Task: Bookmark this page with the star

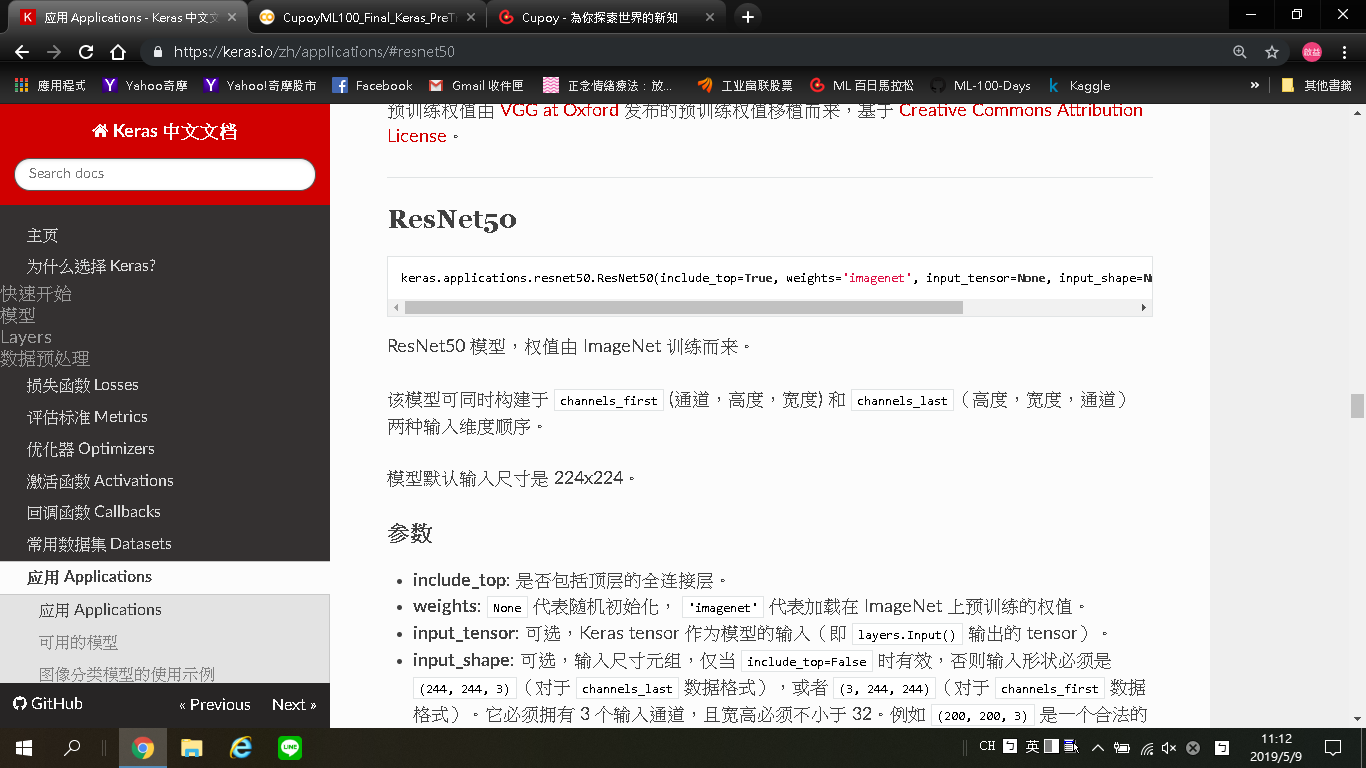Action: (1272, 52)
